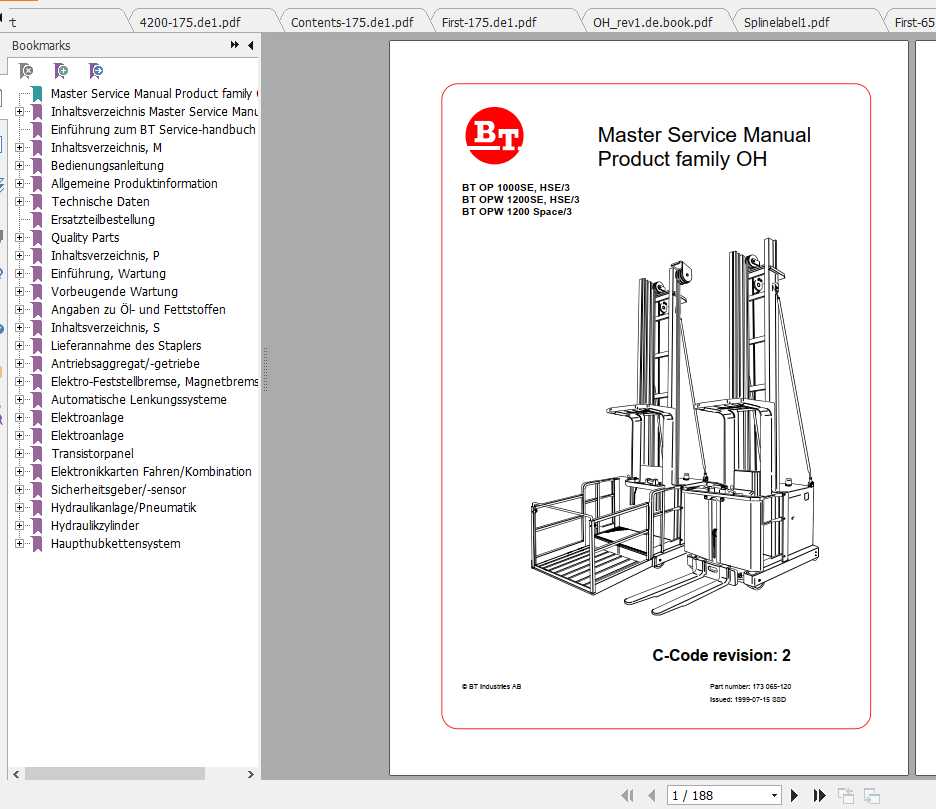Open Angaben zu Öl- und Fettstoffen bookmark
The height and width of the screenshot is (809, 936).
(138, 309)
